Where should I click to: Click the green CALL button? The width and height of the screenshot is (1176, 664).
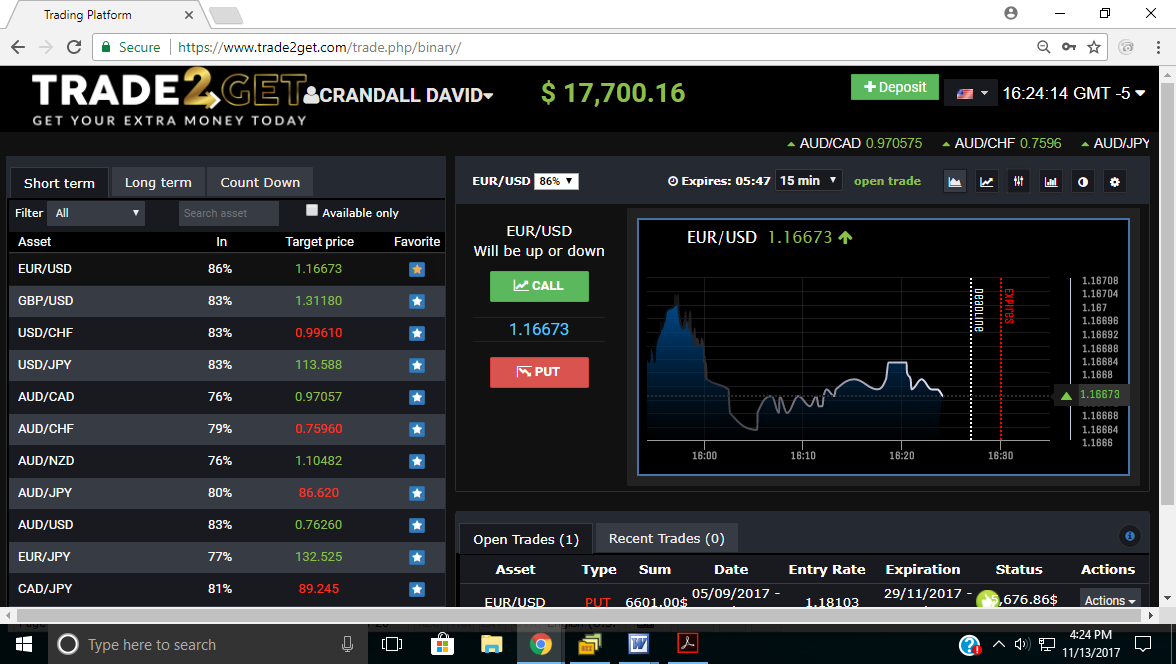(539, 286)
